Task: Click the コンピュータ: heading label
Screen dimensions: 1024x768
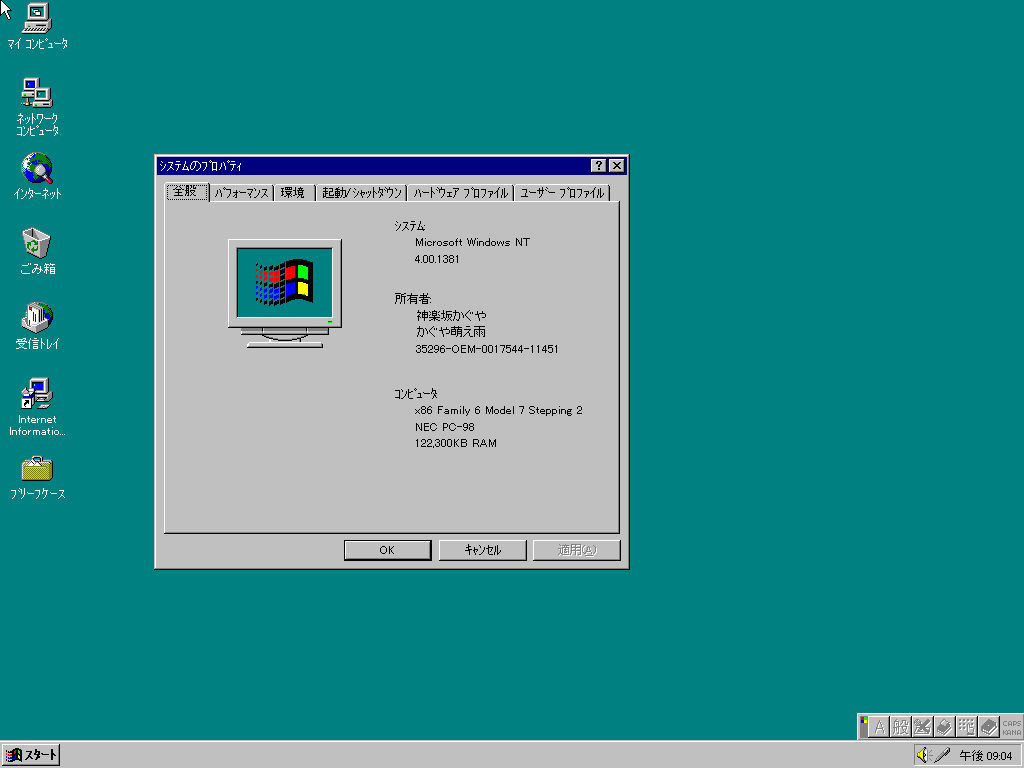Action: [x=416, y=394]
